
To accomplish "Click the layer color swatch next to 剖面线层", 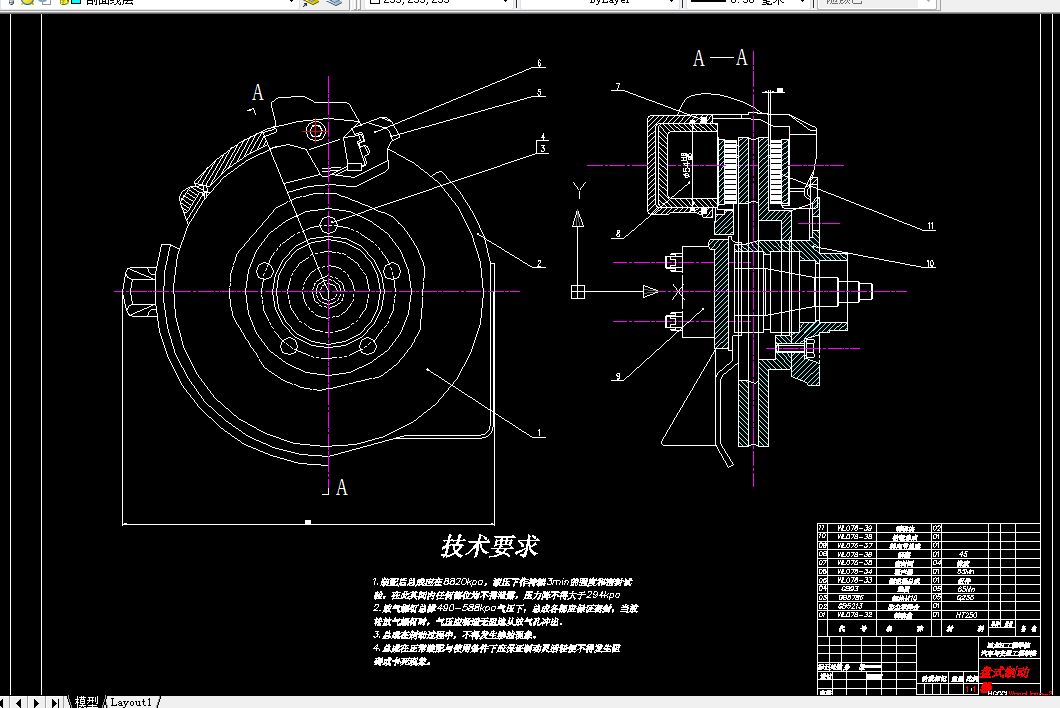I will (77, 3).
